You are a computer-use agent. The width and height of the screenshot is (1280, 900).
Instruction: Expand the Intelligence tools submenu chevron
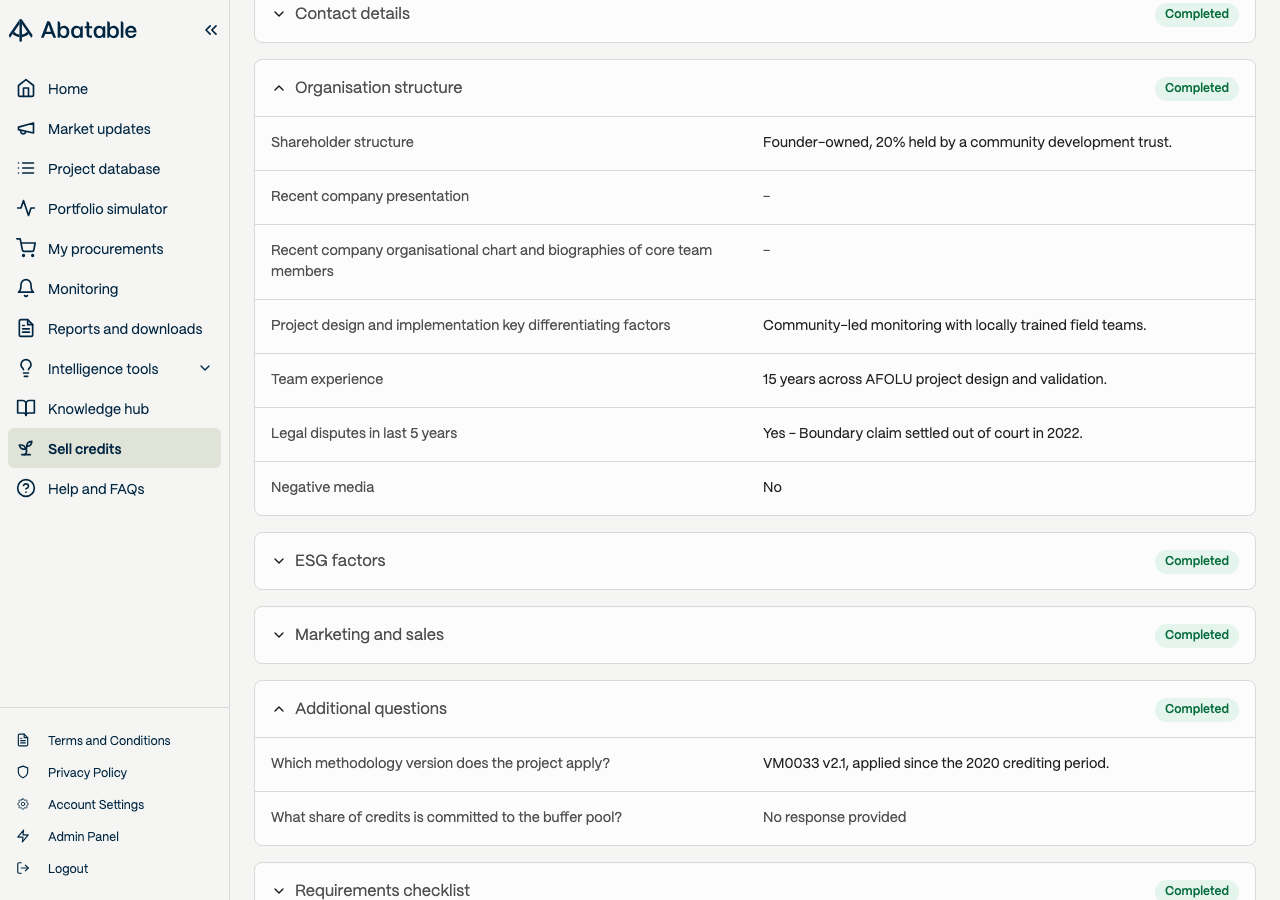click(x=205, y=369)
